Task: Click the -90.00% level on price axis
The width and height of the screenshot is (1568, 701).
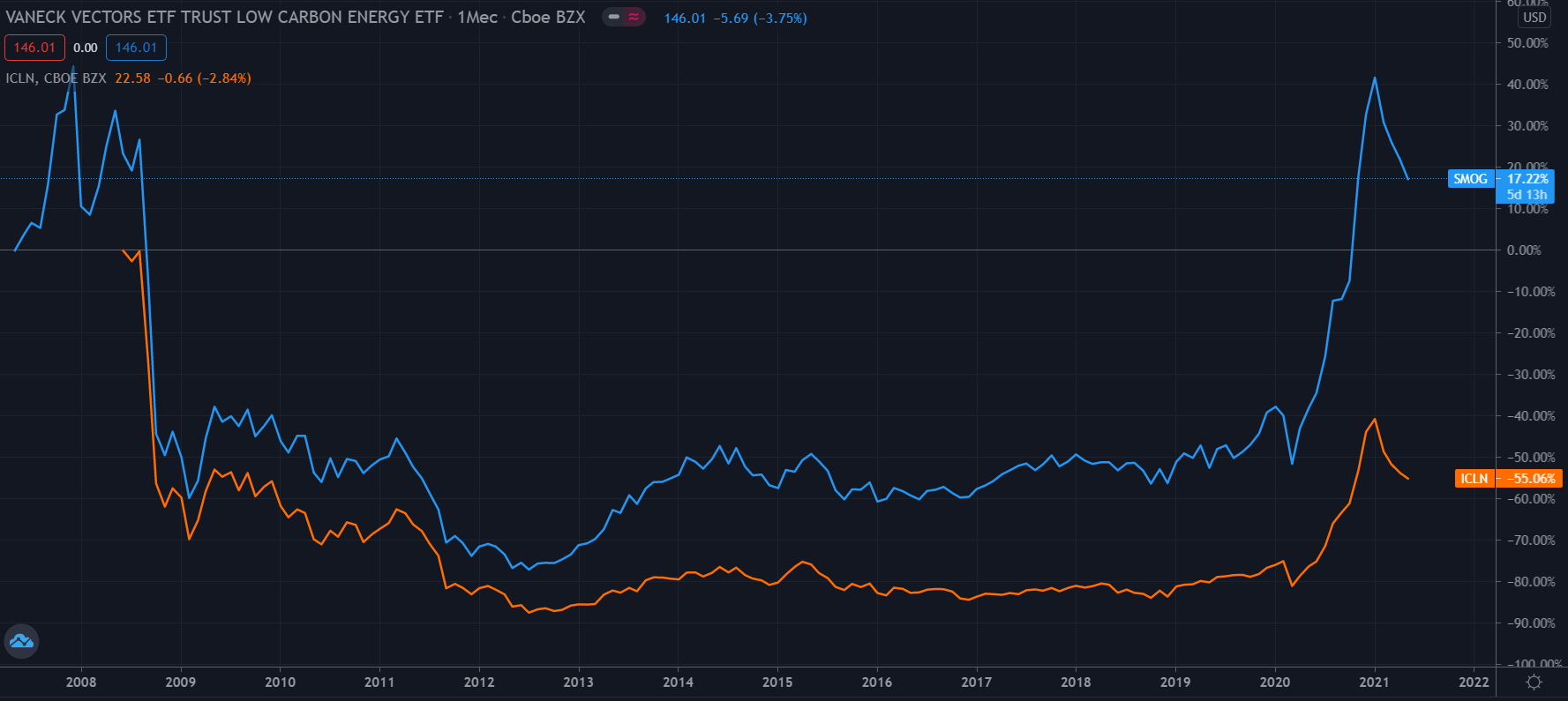Action: 1530,623
